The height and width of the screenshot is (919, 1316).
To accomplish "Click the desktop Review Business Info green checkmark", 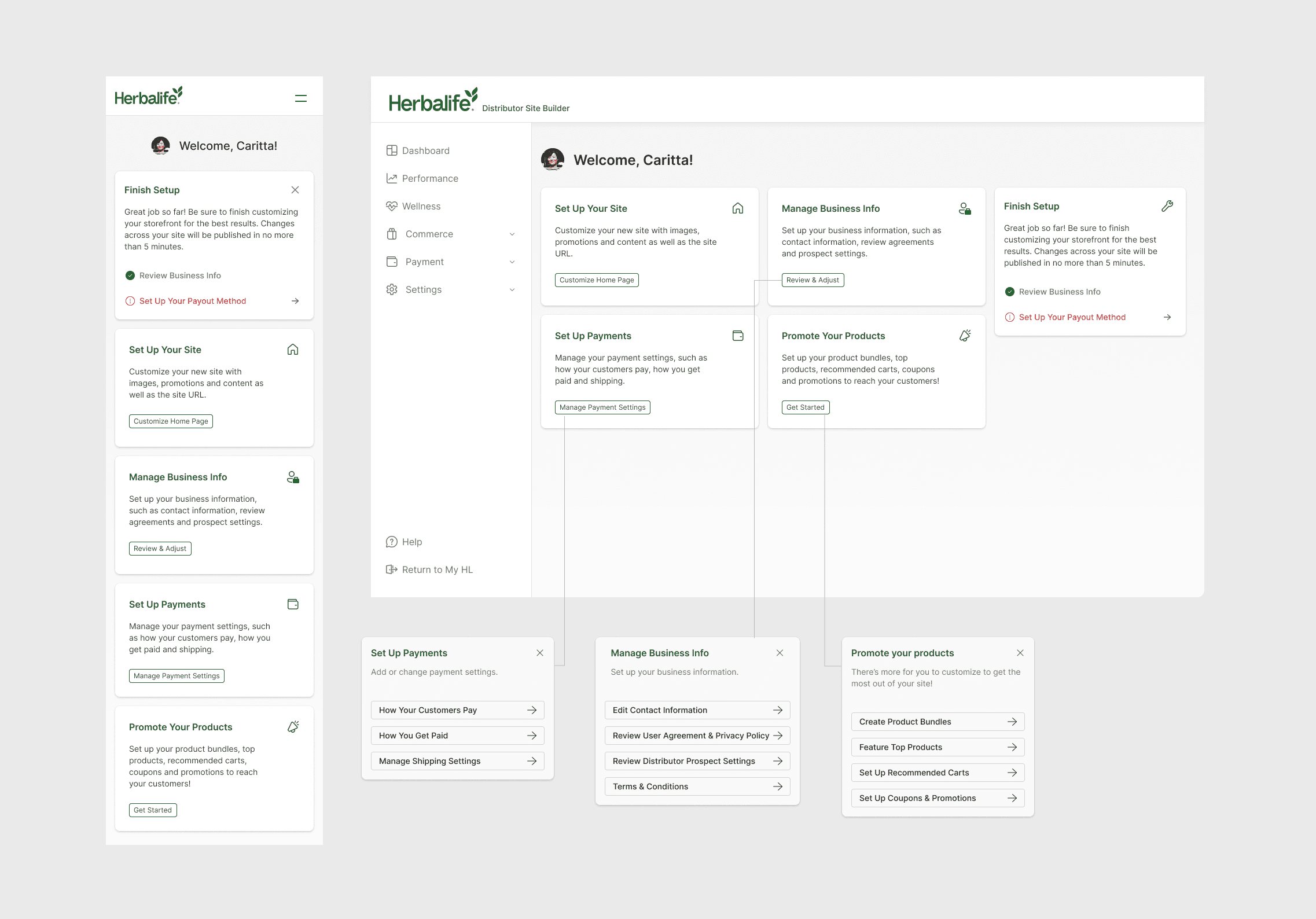I will [x=1010, y=292].
